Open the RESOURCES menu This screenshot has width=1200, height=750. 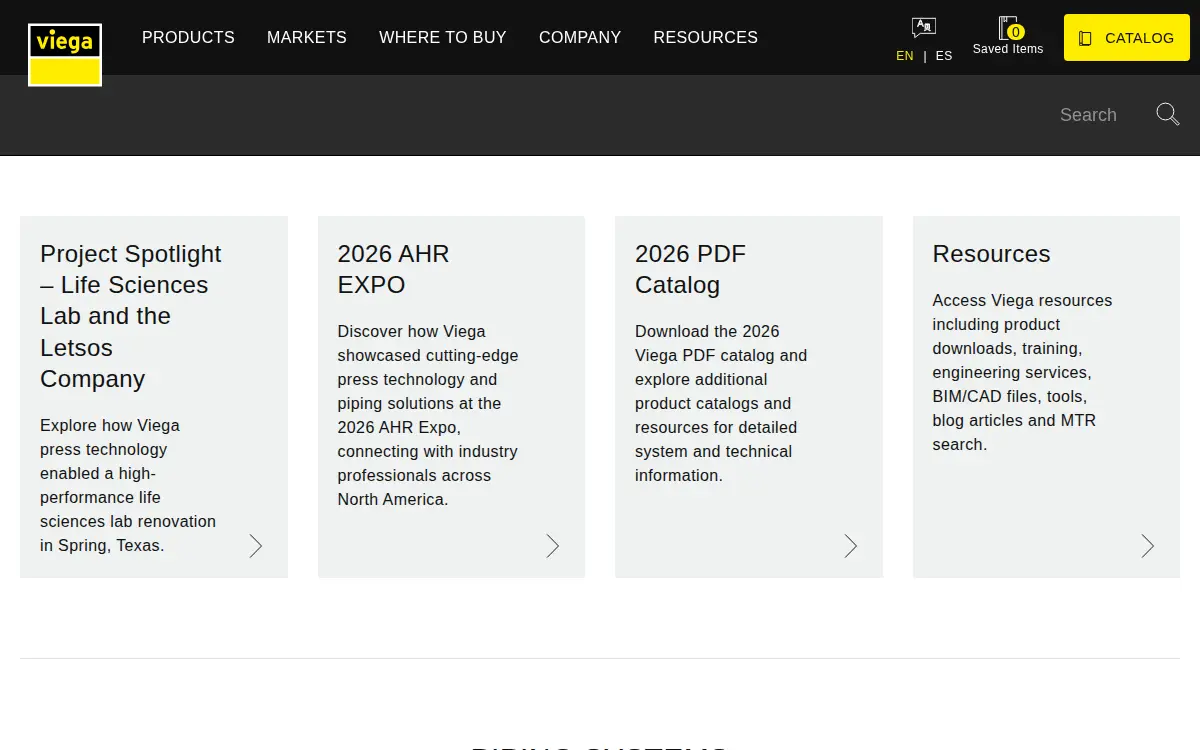[x=706, y=37]
